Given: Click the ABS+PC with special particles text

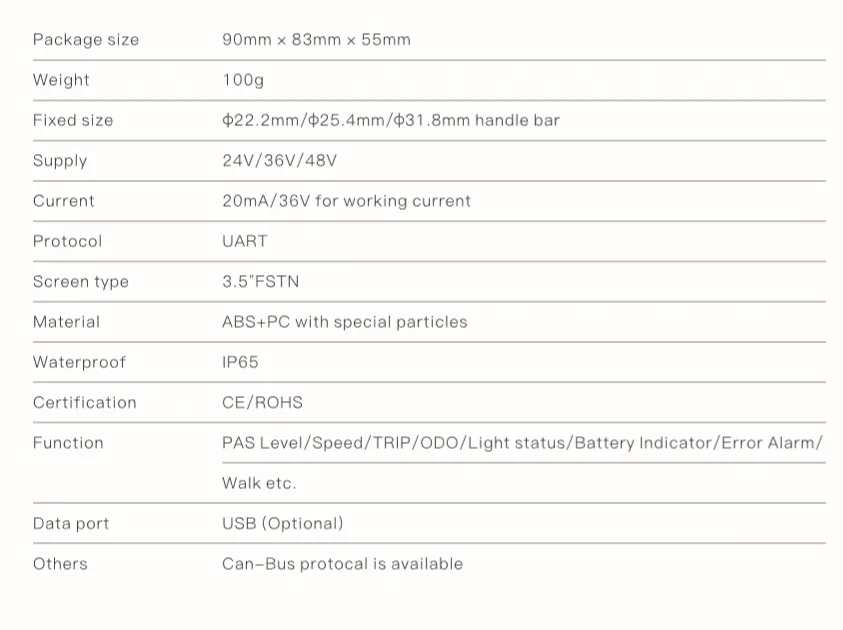Looking at the screenshot, I should pos(344,322).
